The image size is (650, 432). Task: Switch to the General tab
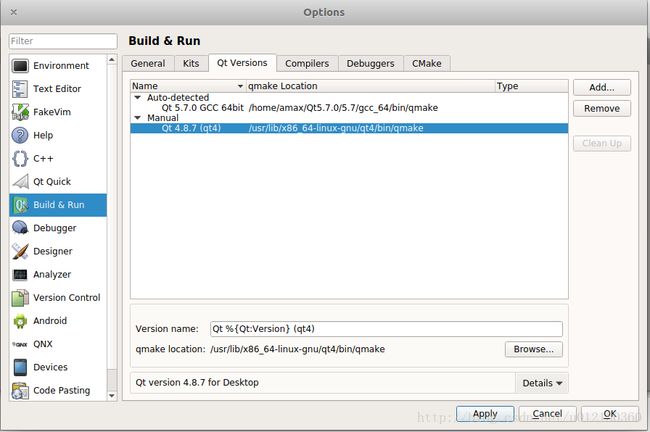pos(148,63)
